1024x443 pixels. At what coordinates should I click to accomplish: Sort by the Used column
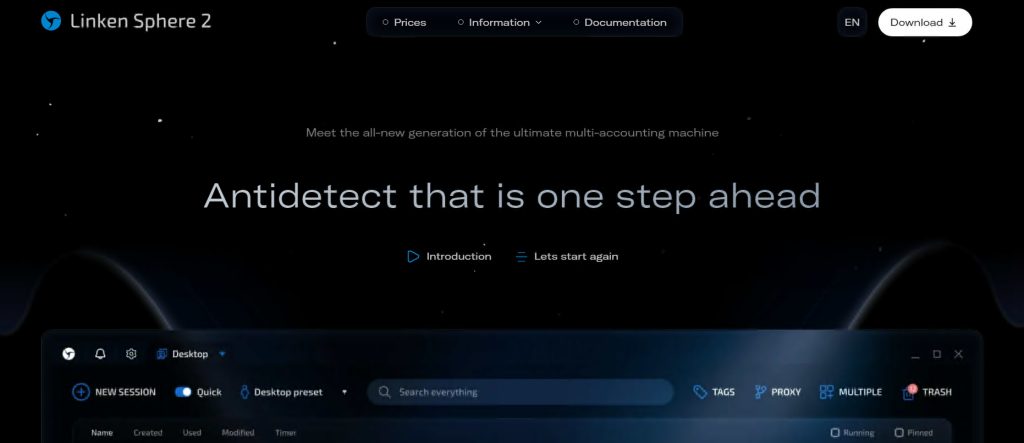(192, 433)
